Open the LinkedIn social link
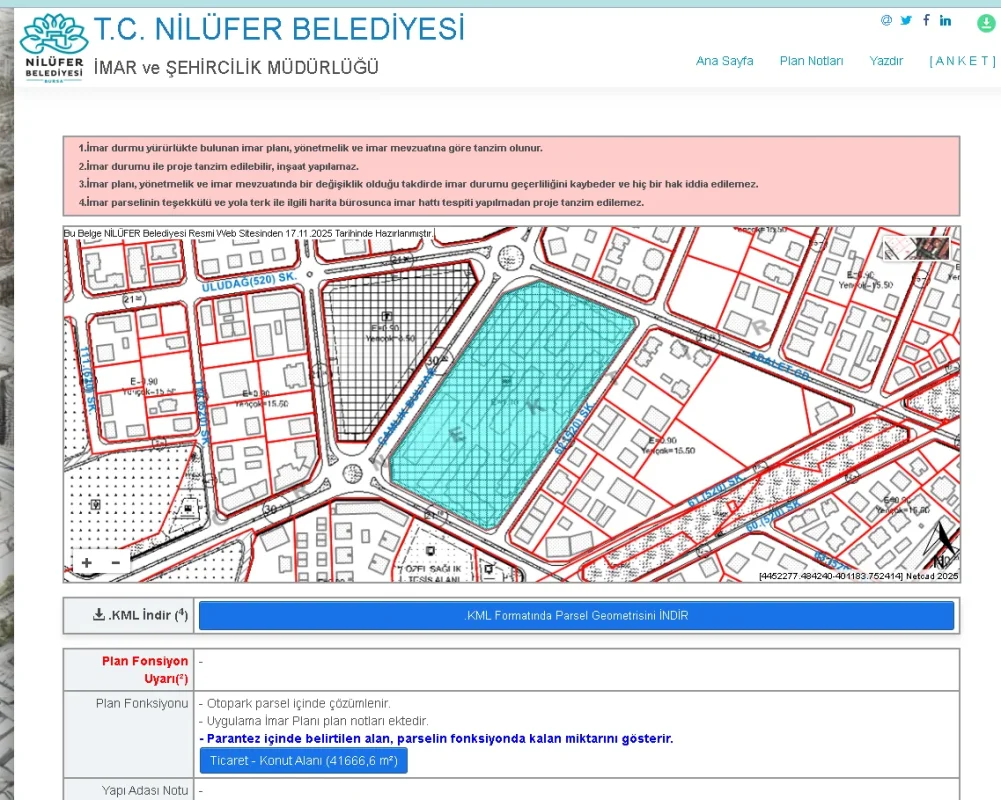 (x=945, y=20)
